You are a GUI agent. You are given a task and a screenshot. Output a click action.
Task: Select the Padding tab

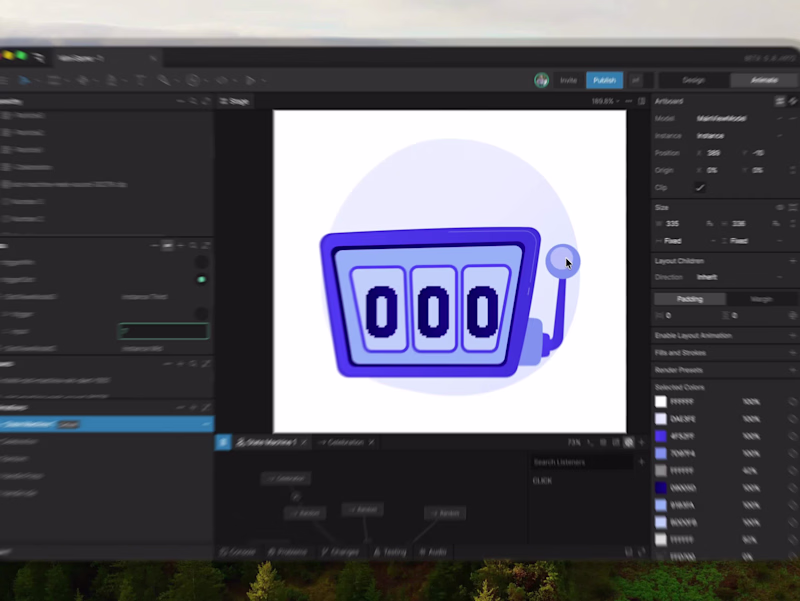(690, 299)
